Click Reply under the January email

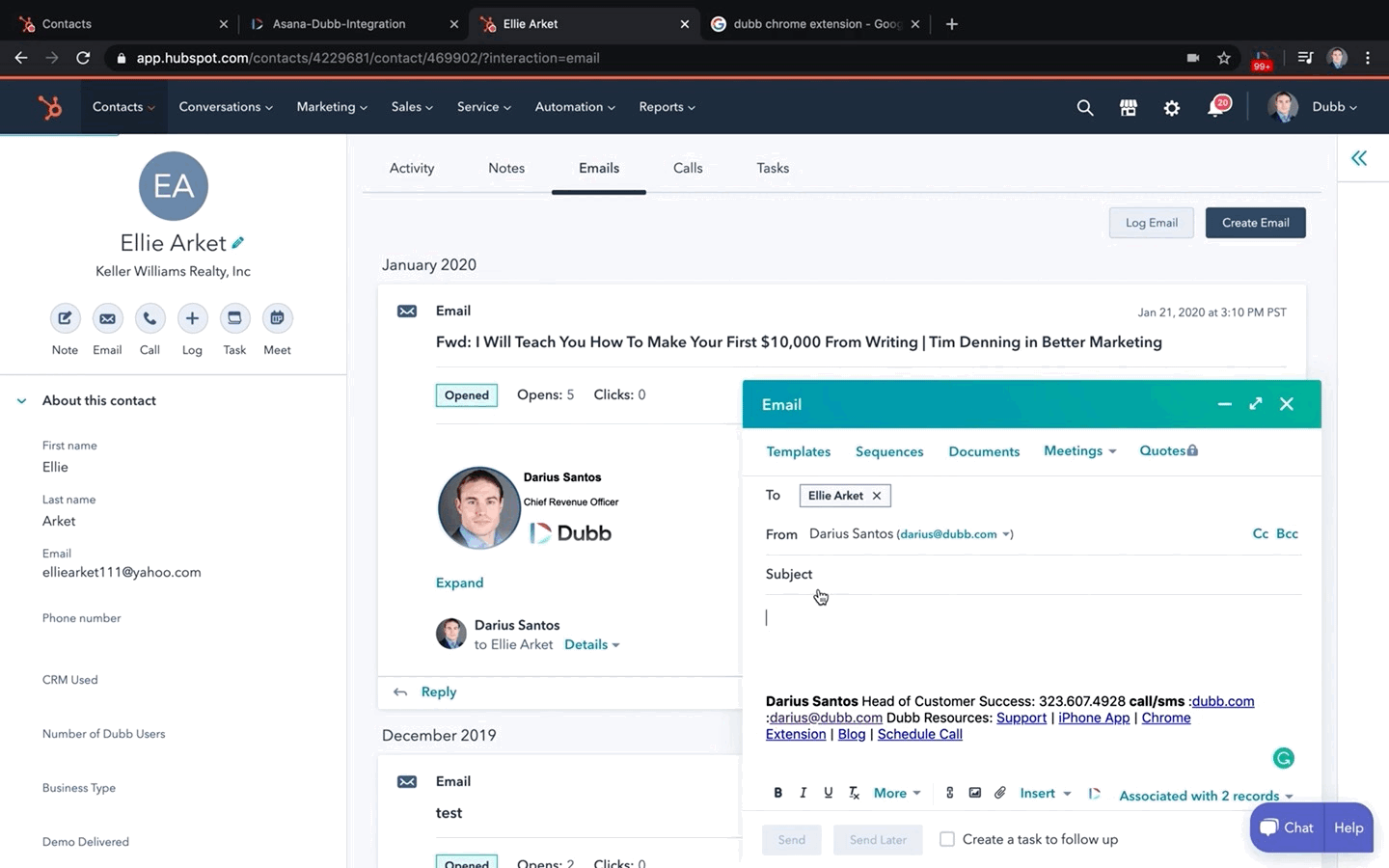click(438, 692)
